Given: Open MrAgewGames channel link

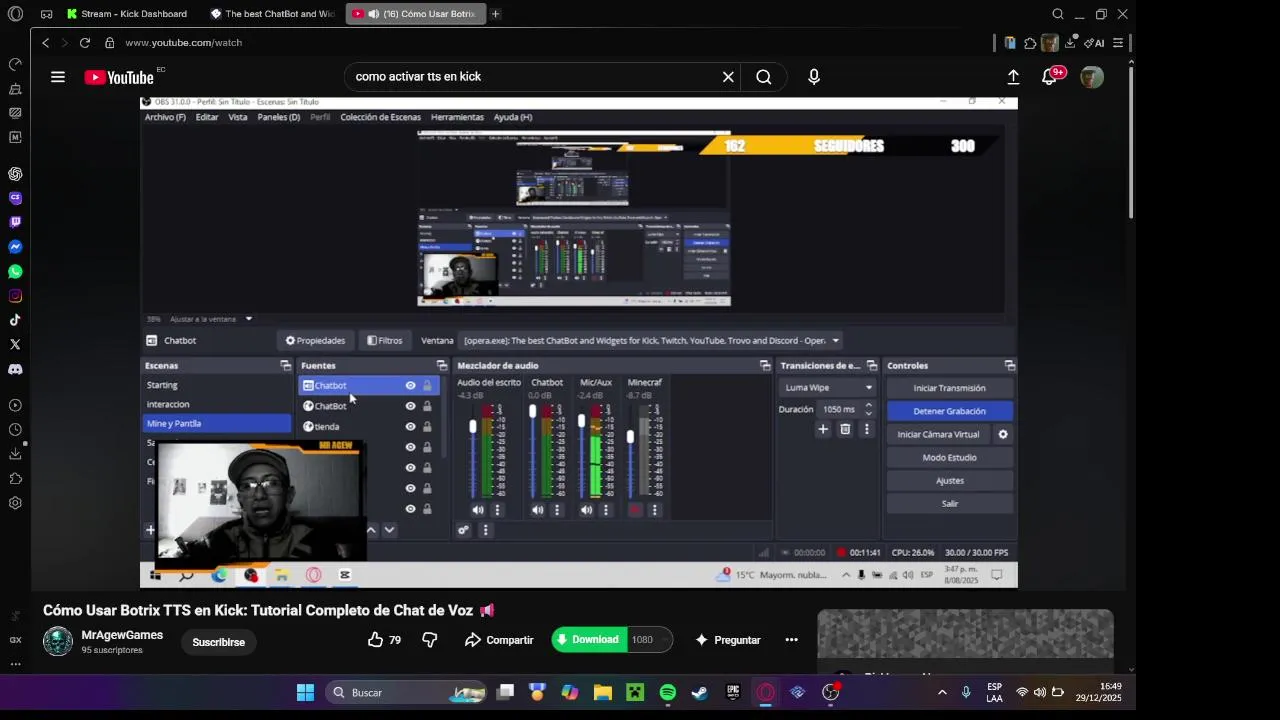Looking at the screenshot, I should (x=122, y=635).
